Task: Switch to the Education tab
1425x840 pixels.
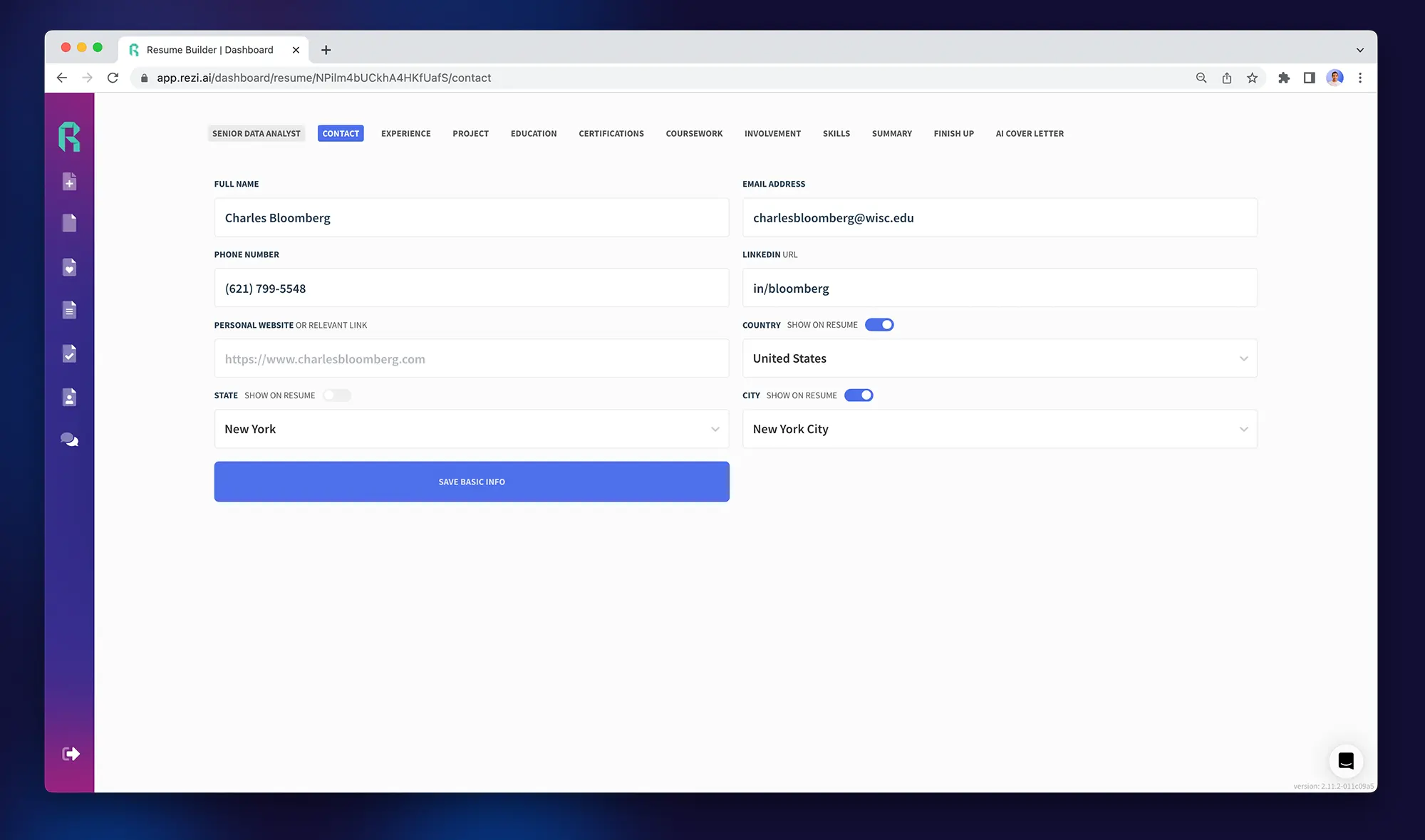Action: [x=534, y=133]
